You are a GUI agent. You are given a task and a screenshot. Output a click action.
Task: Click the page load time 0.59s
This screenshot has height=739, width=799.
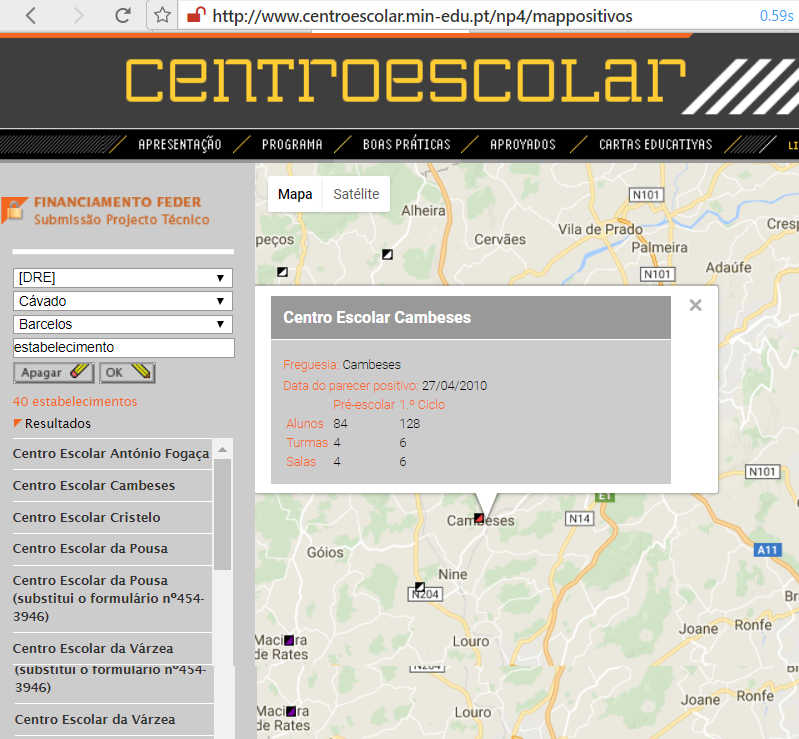pos(776,16)
